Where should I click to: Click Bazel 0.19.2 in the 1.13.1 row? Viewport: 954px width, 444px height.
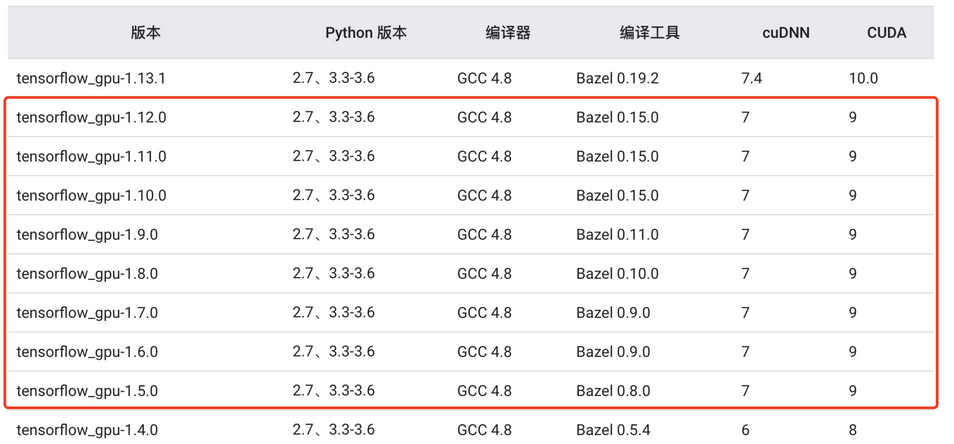pos(618,78)
